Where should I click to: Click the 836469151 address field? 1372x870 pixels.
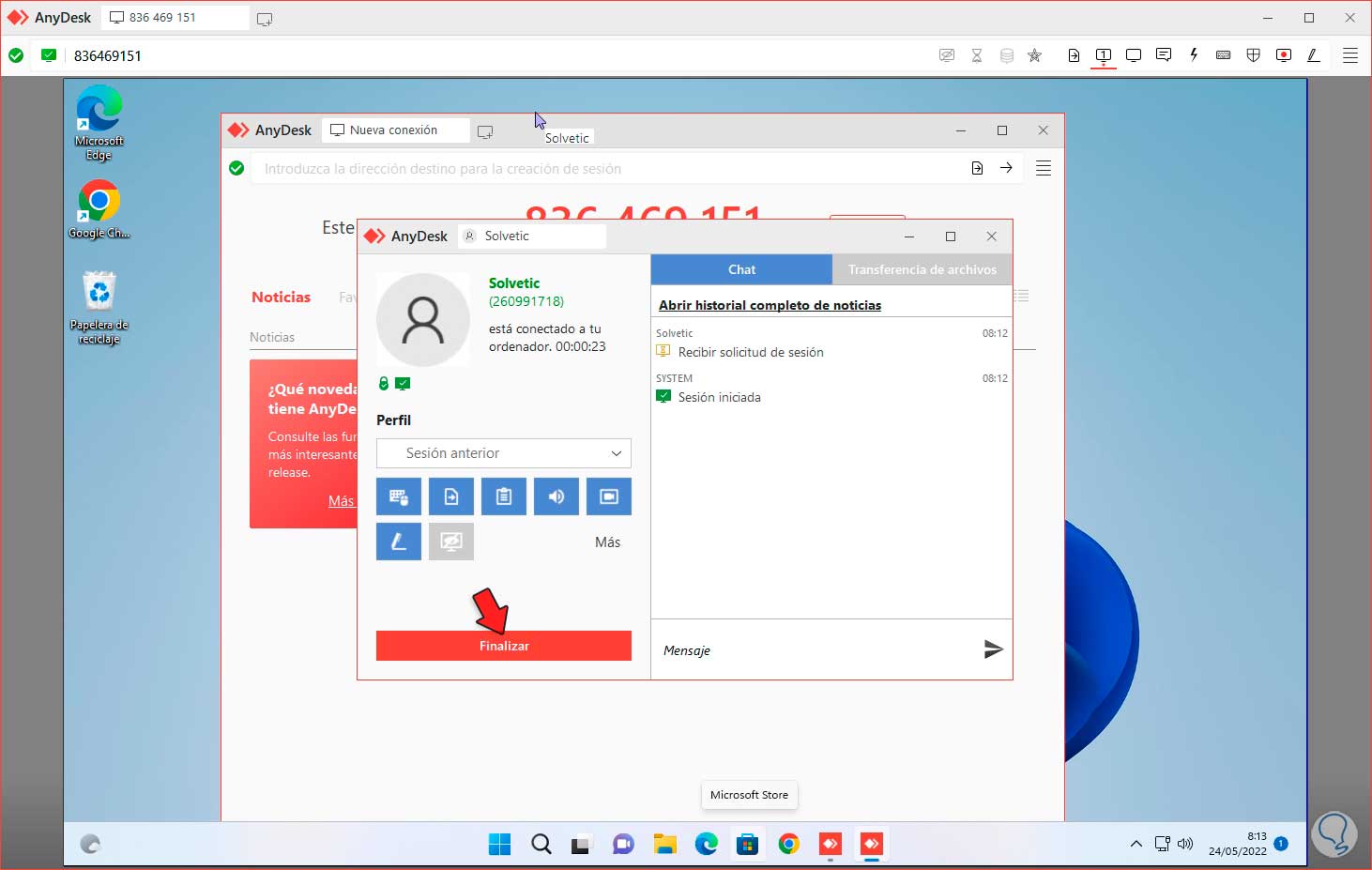tap(497, 55)
